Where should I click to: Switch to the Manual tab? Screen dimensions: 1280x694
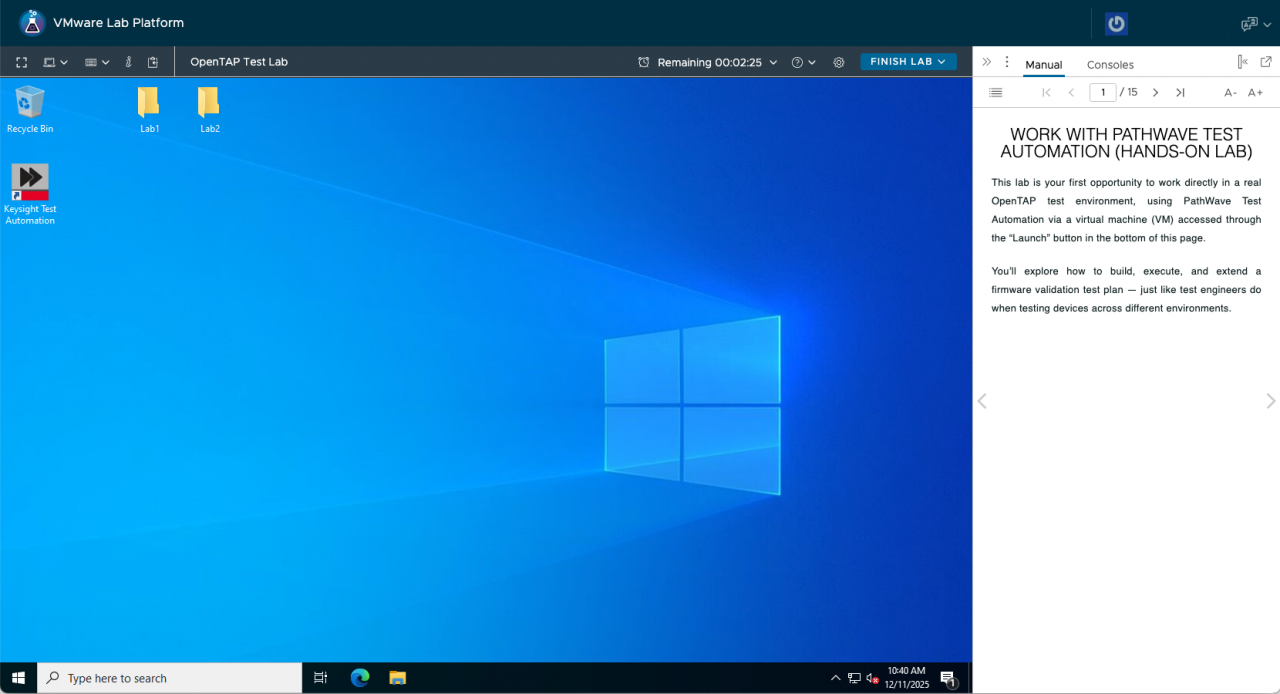pos(1043,65)
